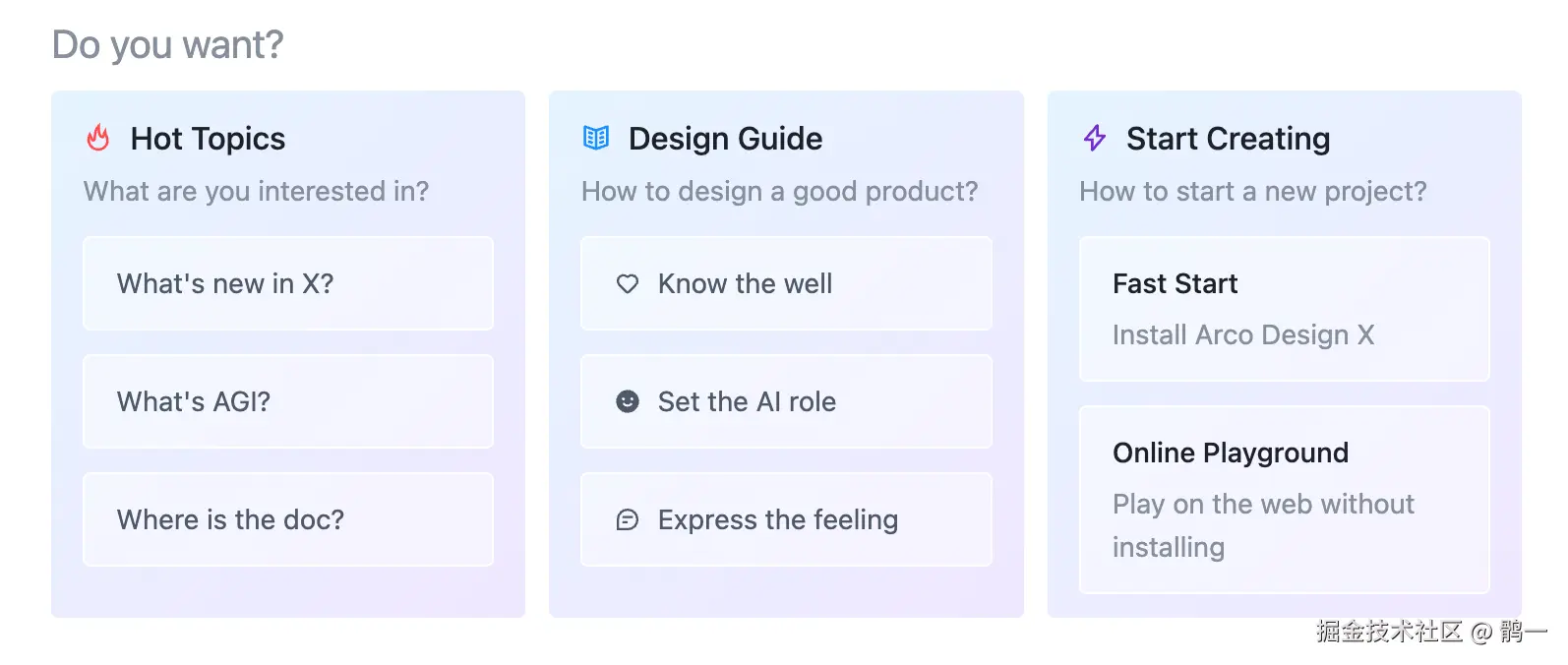This screenshot has height=665, width=1568.
Task: Click the smiley icon in Set the AI role
Action: [628, 401]
